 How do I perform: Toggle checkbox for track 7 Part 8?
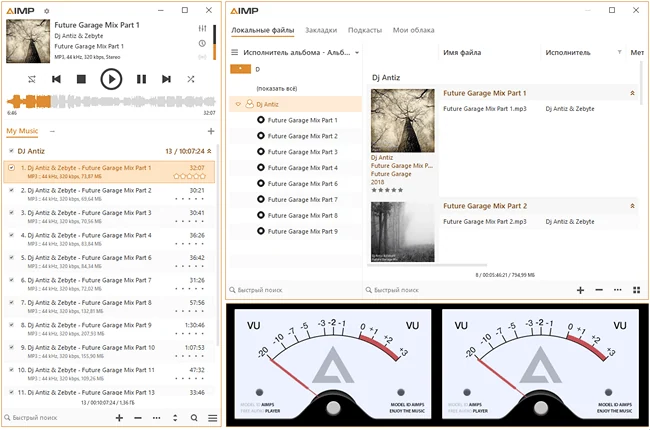tap(12, 302)
